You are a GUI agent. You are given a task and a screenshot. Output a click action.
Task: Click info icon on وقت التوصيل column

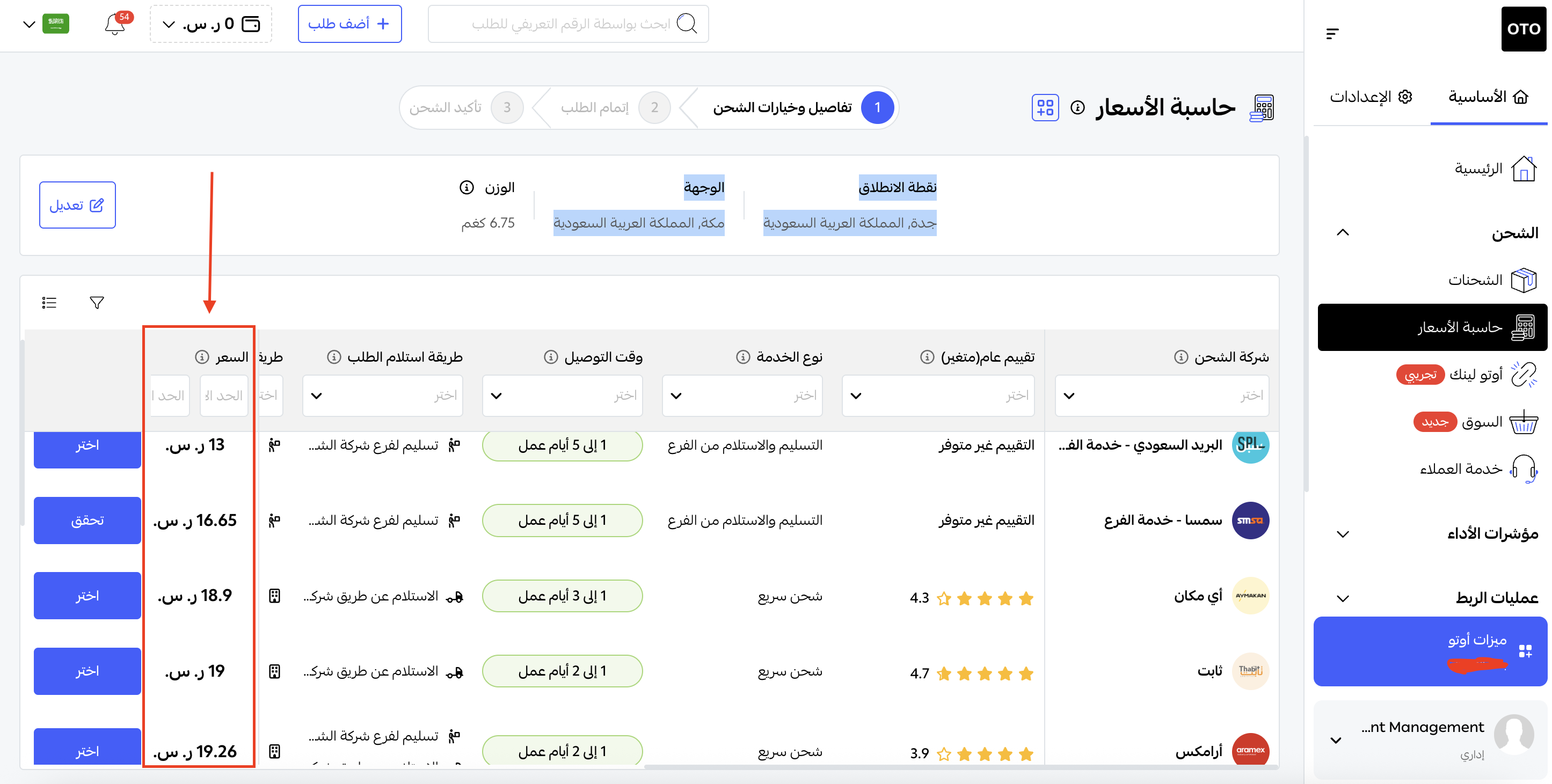click(x=551, y=357)
